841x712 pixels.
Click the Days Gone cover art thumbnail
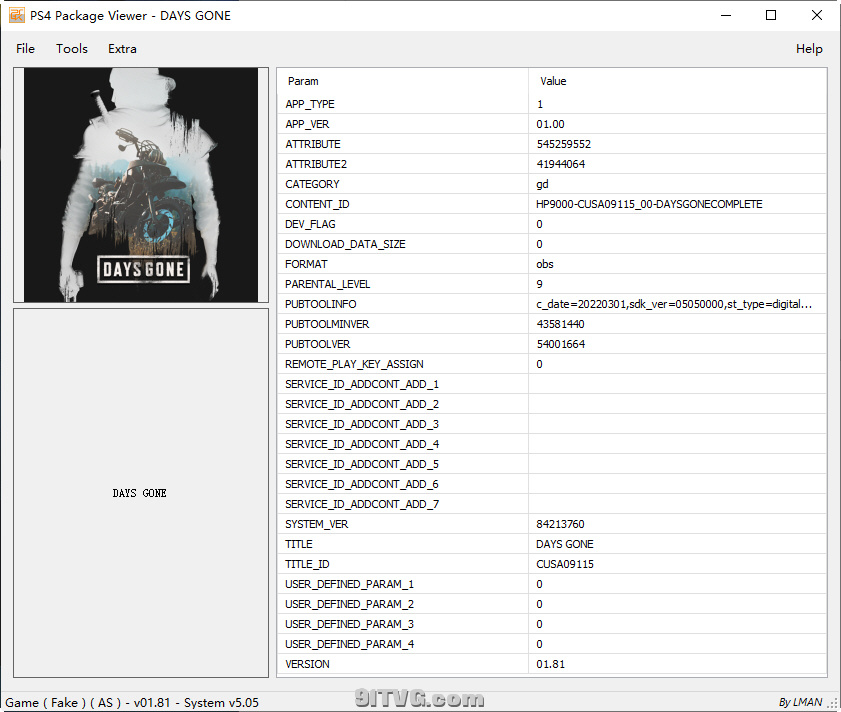click(x=140, y=185)
